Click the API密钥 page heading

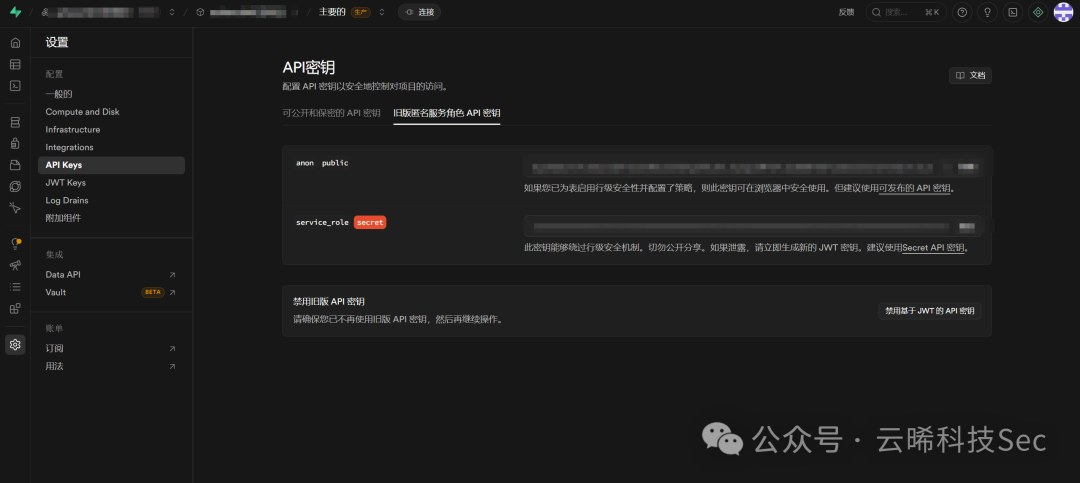click(x=309, y=68)
